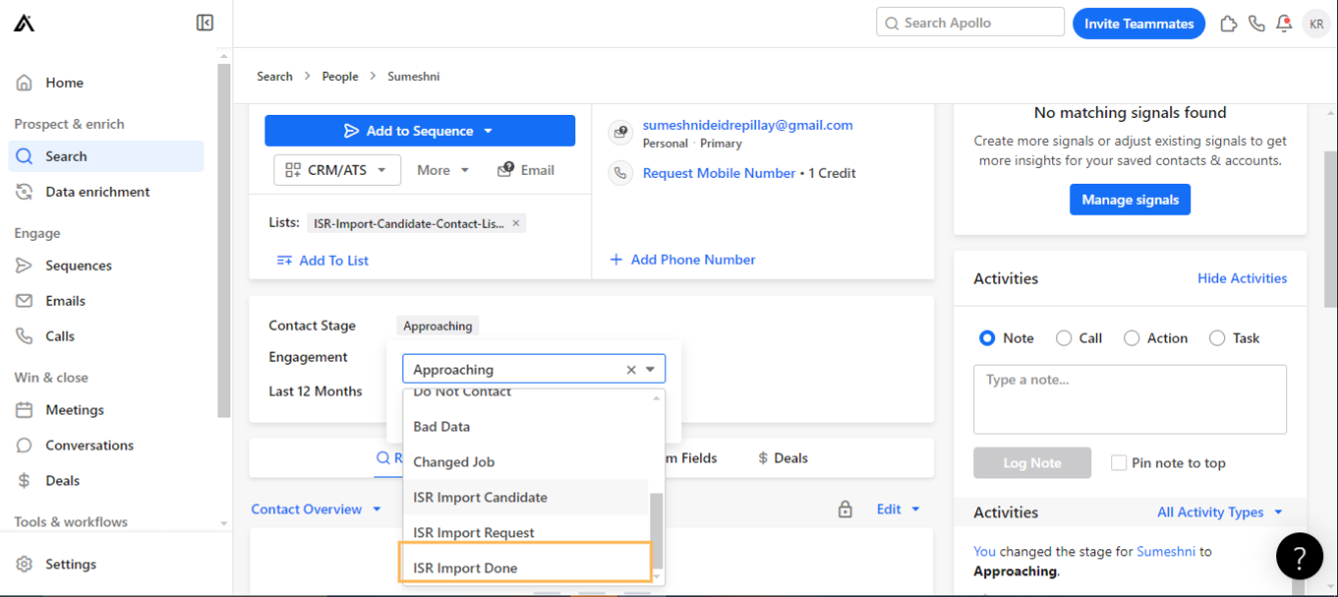Click the Apollo logo icon

coord(24,23)
